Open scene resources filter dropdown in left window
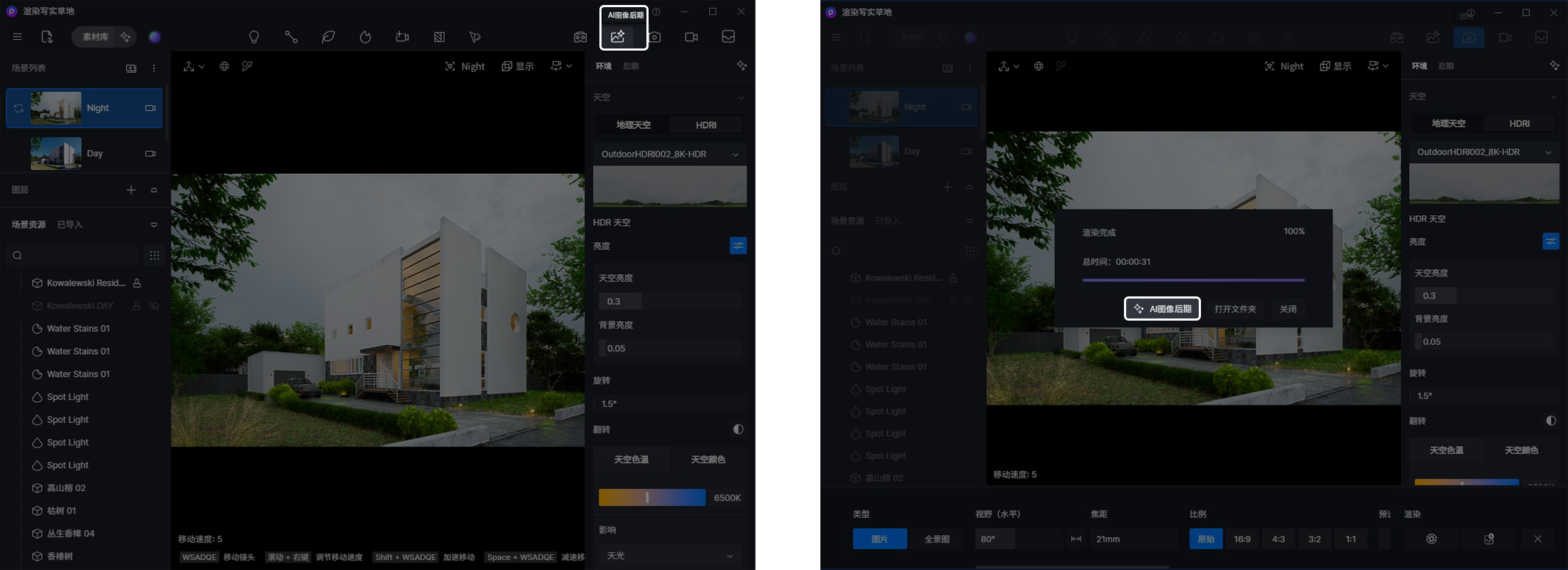 (x=154, y=225)
